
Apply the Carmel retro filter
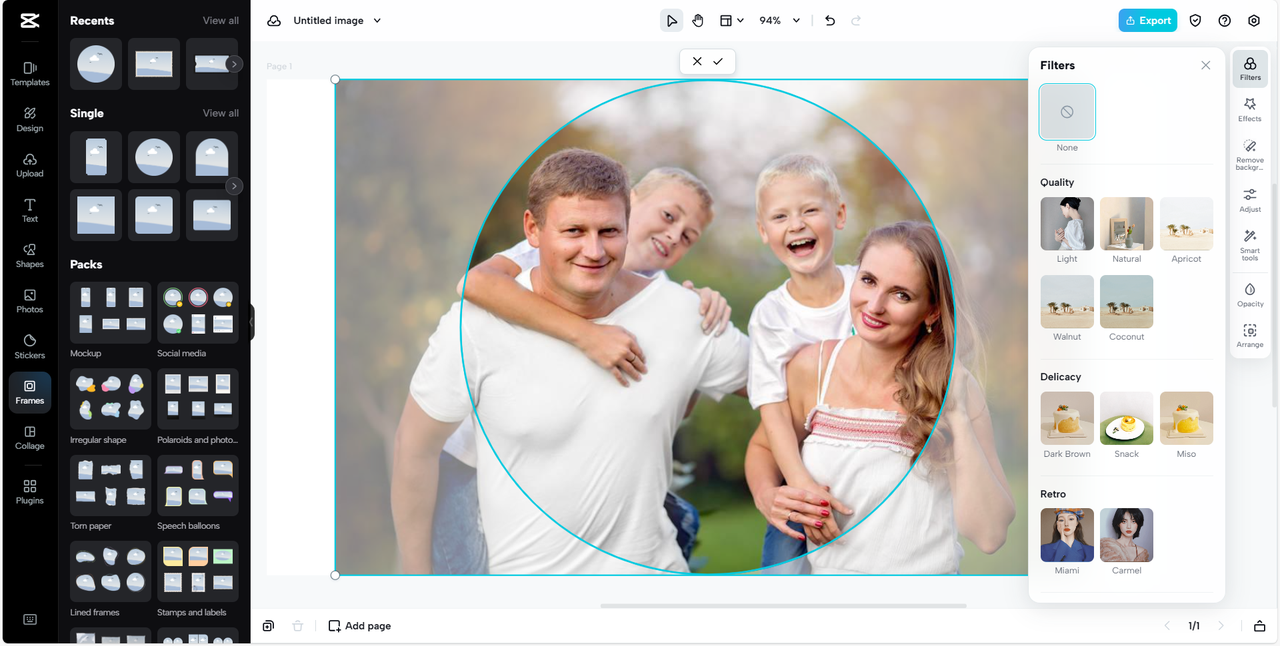(1127, 535)
